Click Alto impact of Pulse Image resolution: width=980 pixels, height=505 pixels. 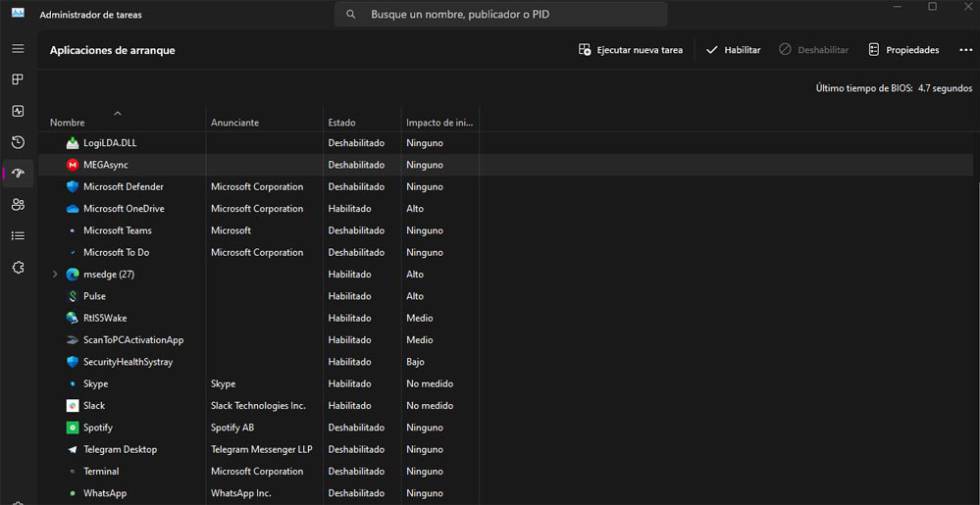415,296
